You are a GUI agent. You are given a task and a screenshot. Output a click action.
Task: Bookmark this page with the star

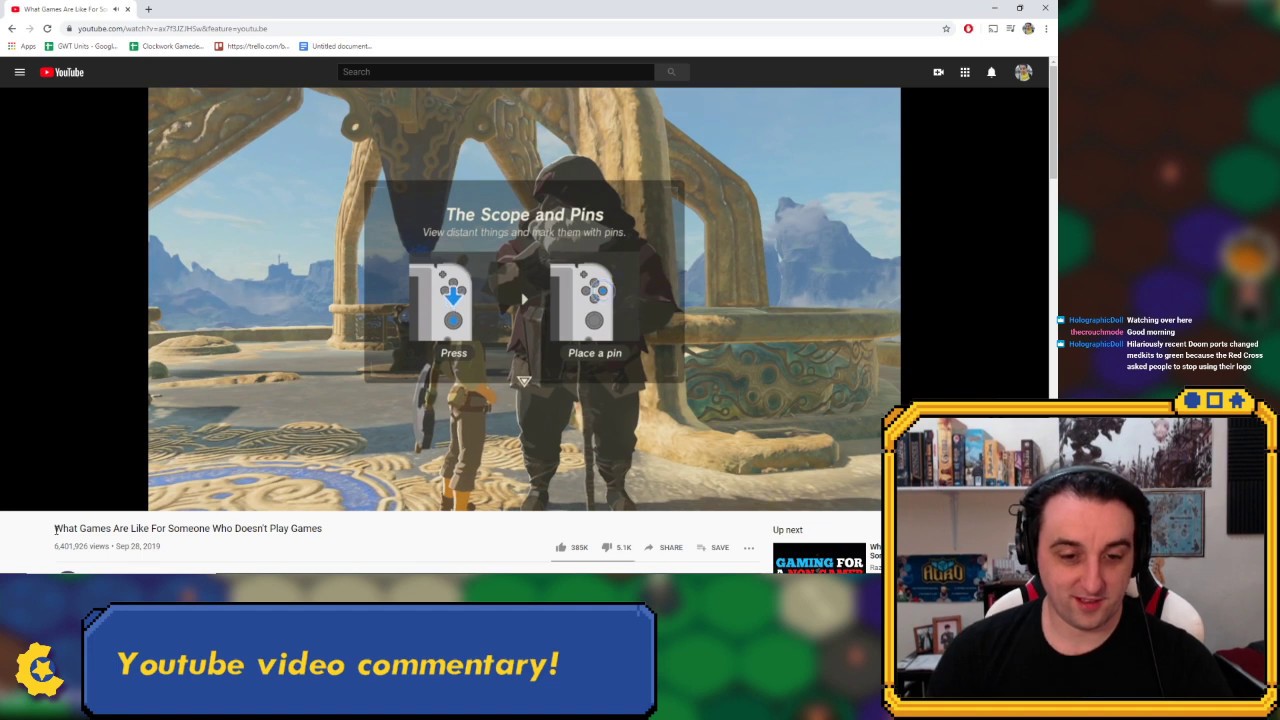point(946,29)
